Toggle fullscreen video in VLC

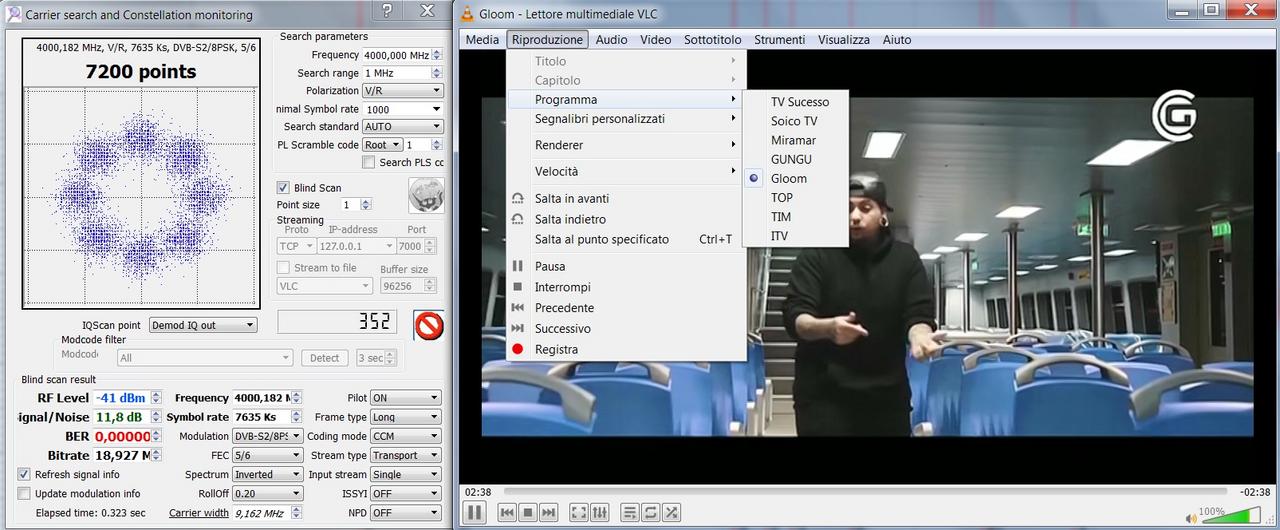click(x=579, y=512)
